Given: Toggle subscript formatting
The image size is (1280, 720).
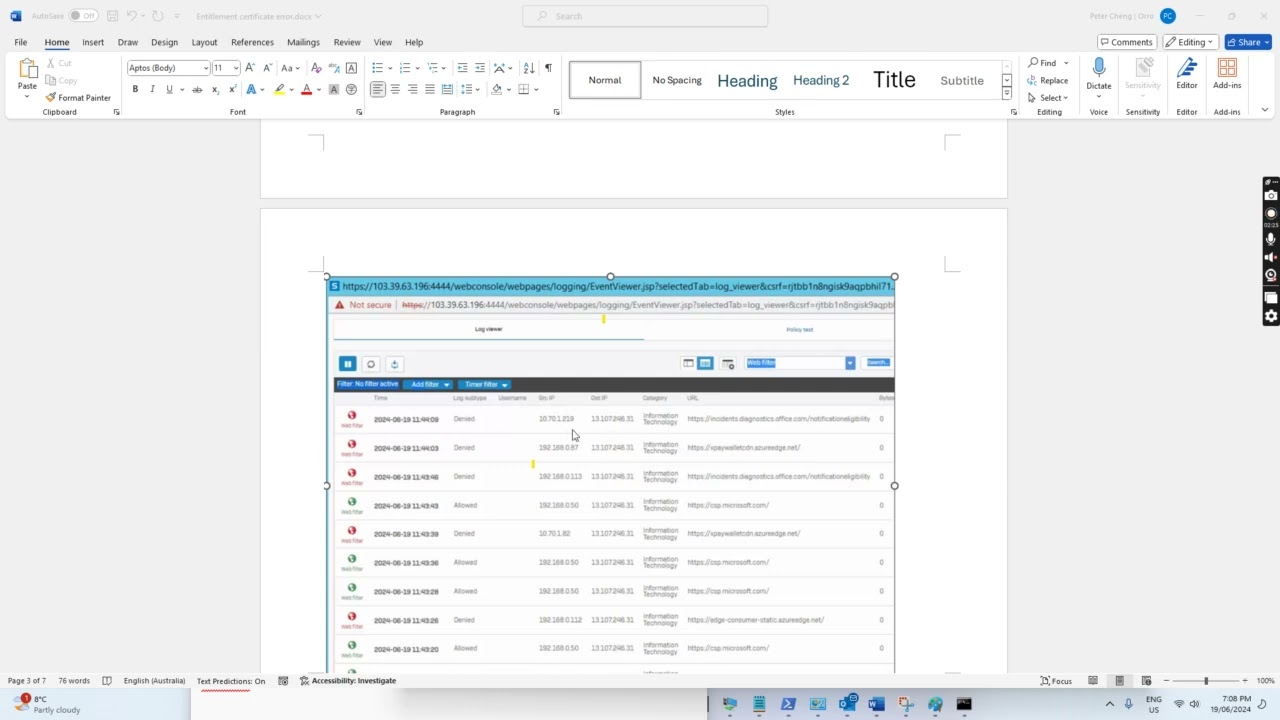Looking at the screenshot, I should [x=214, y=89].
